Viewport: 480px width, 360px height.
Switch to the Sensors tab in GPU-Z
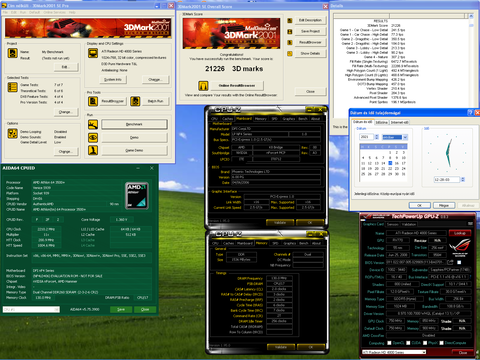[x=393, y=224]
